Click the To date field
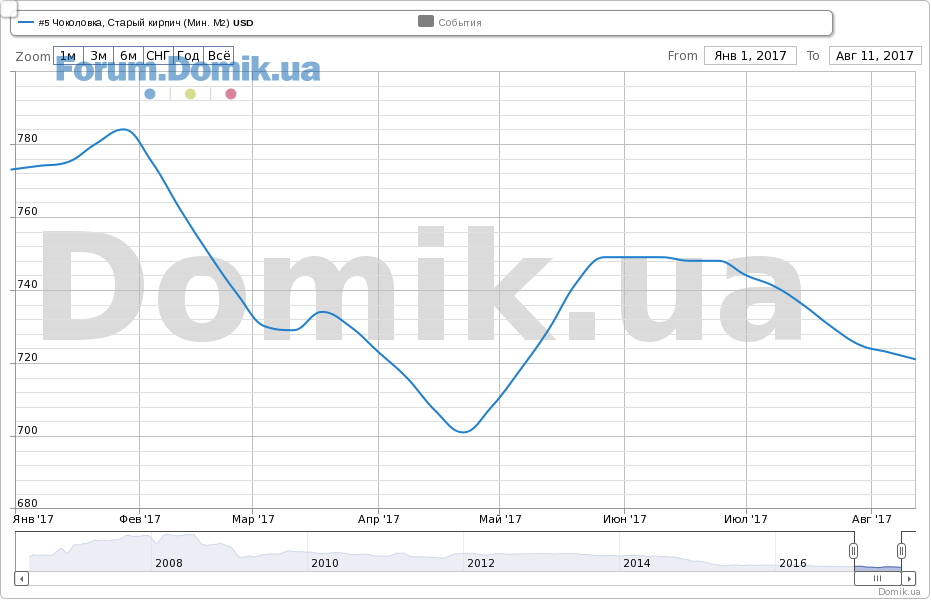 point(874,56)
